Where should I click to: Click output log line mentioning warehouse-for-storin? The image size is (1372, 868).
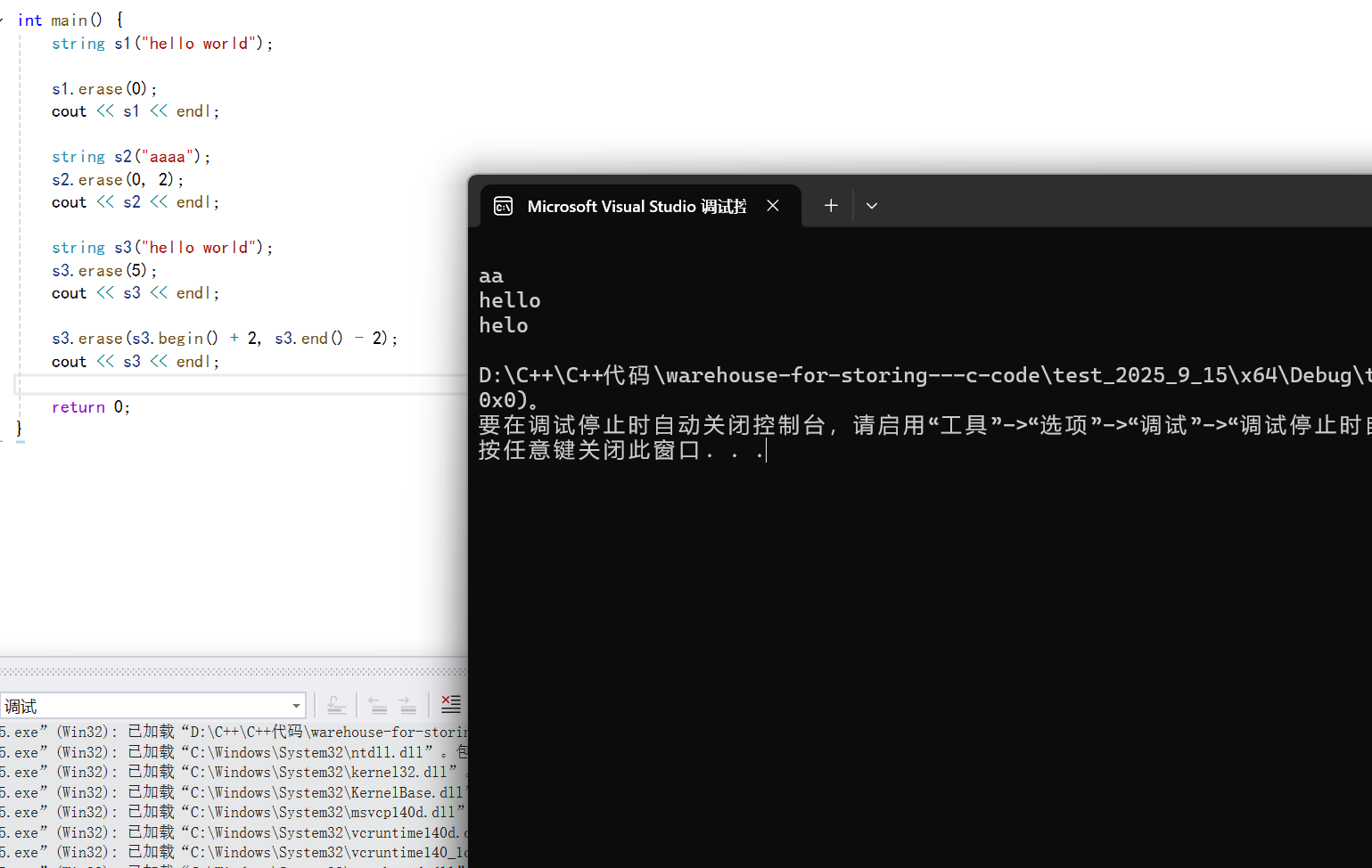[234, 732]
